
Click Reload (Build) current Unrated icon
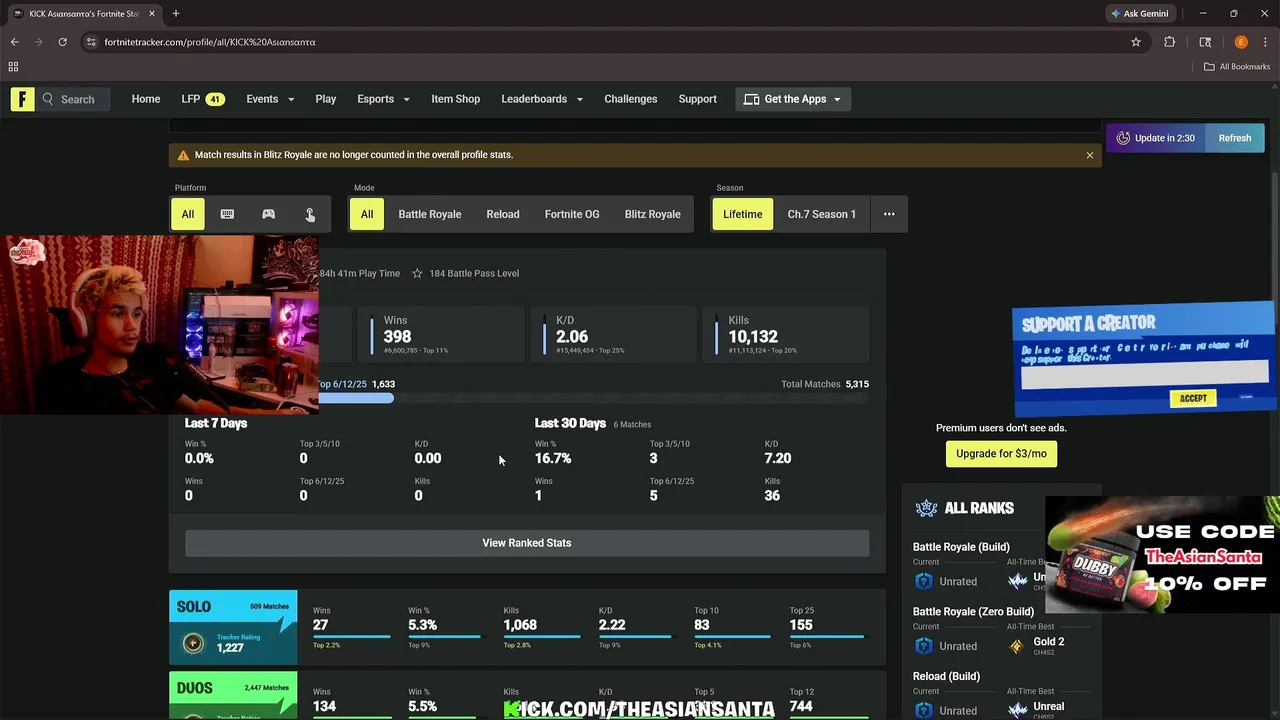pos(924,710)
